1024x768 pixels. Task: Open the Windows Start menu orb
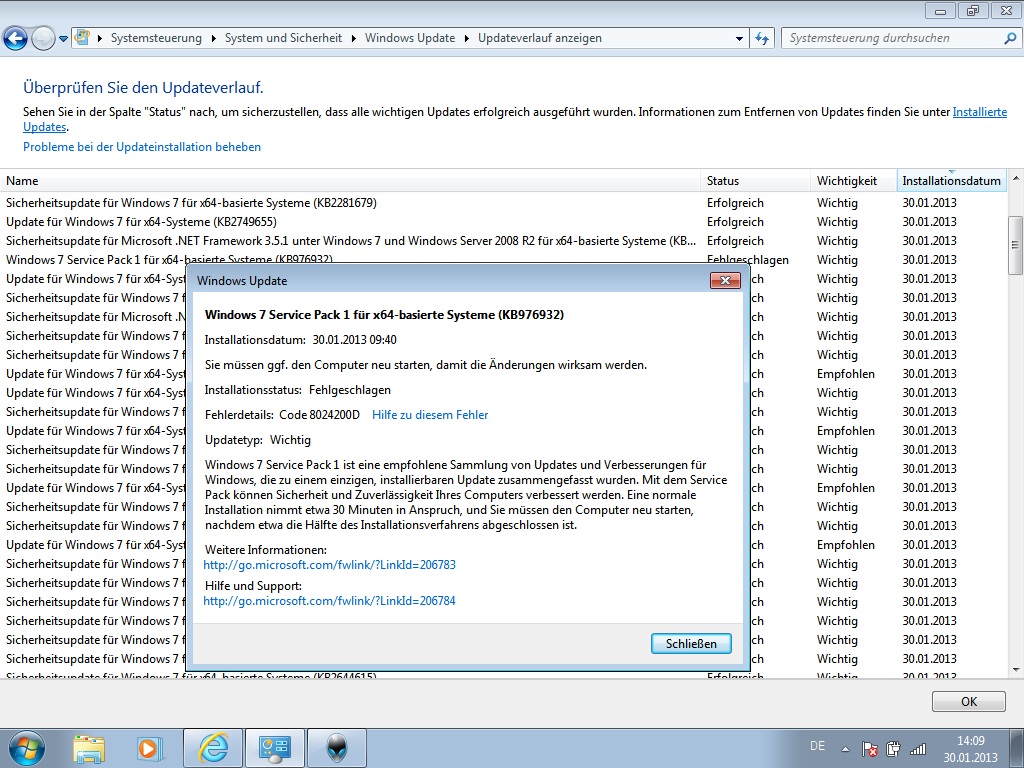point(27,748)
